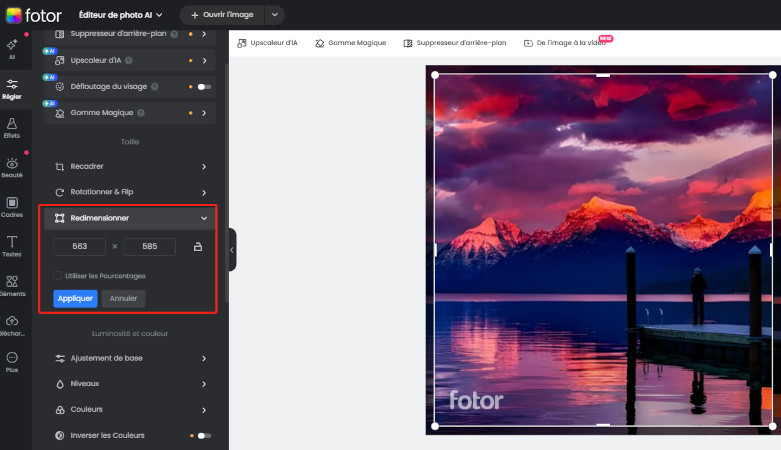Click the Fotor logo
The height and width of the screenshot is (450, 781).
34,15
